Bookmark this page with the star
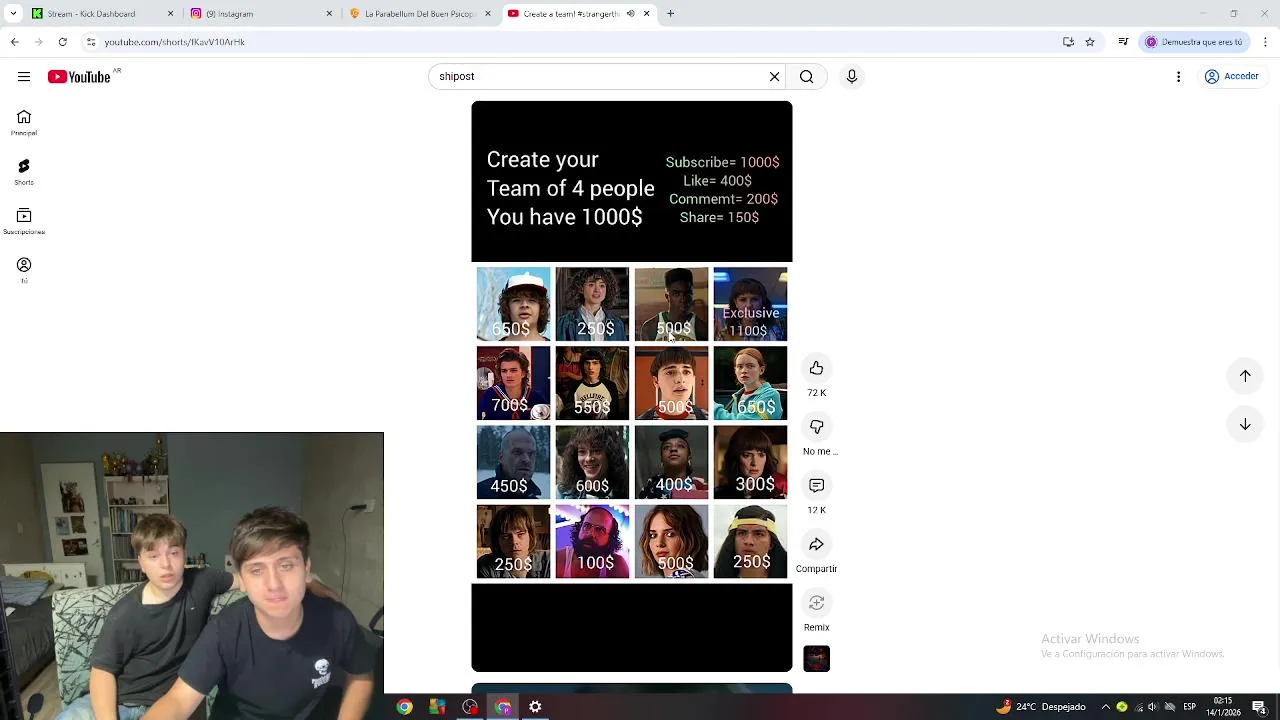Viewport: 1280px width, 720px height. [1090, 42]
